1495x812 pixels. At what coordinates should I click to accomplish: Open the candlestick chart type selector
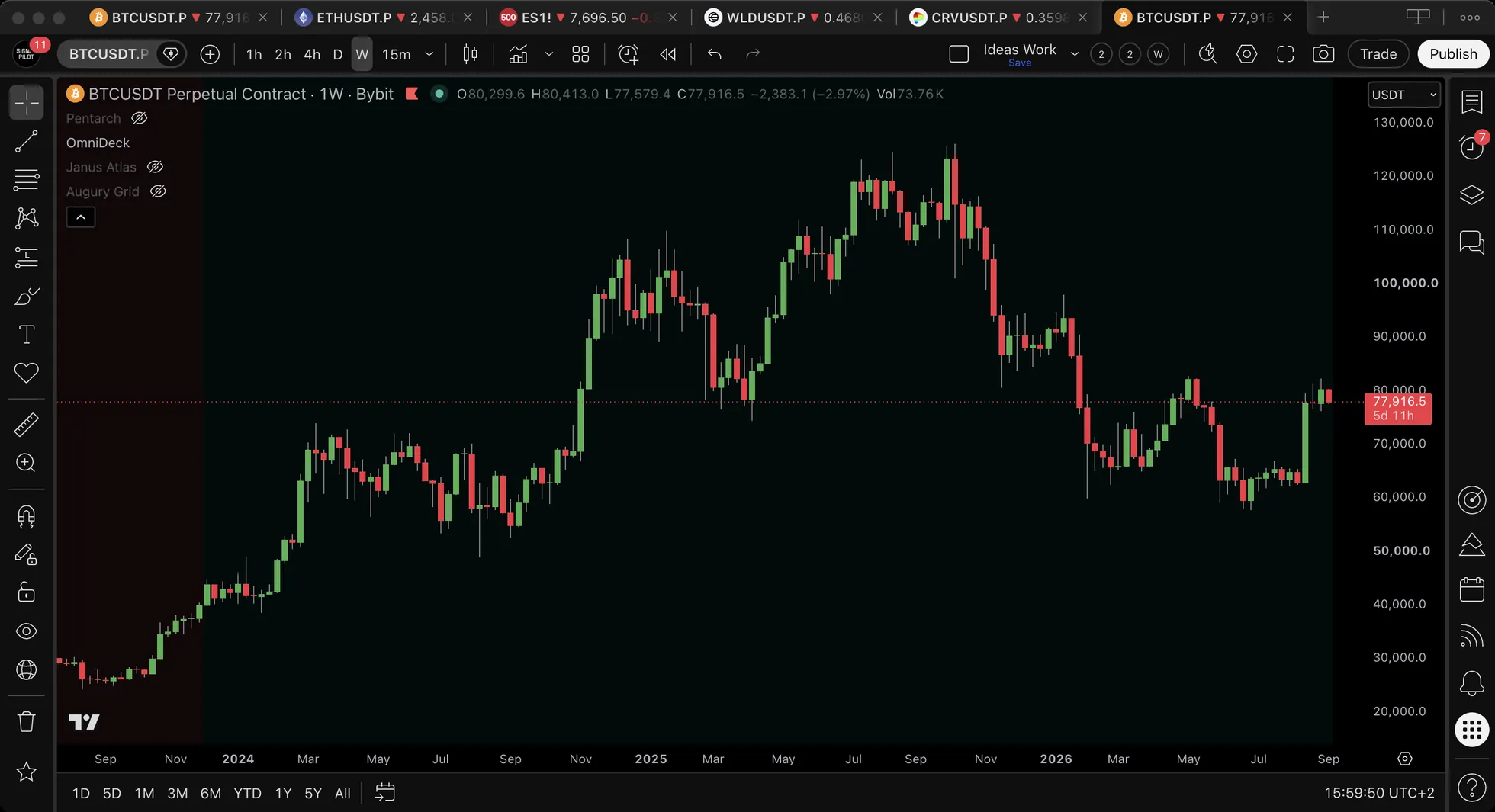tap(471, 54)
